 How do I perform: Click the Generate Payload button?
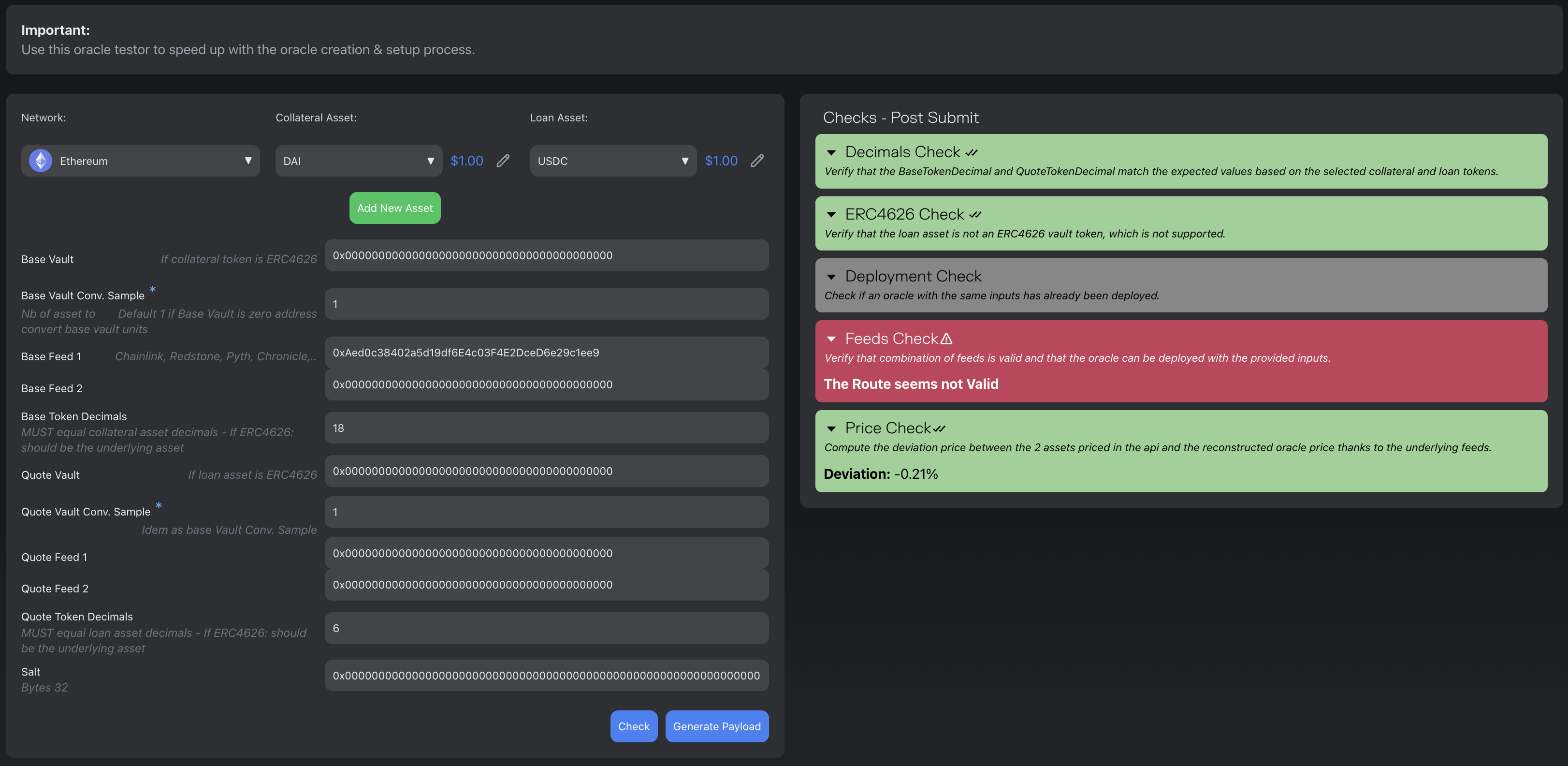716,726
